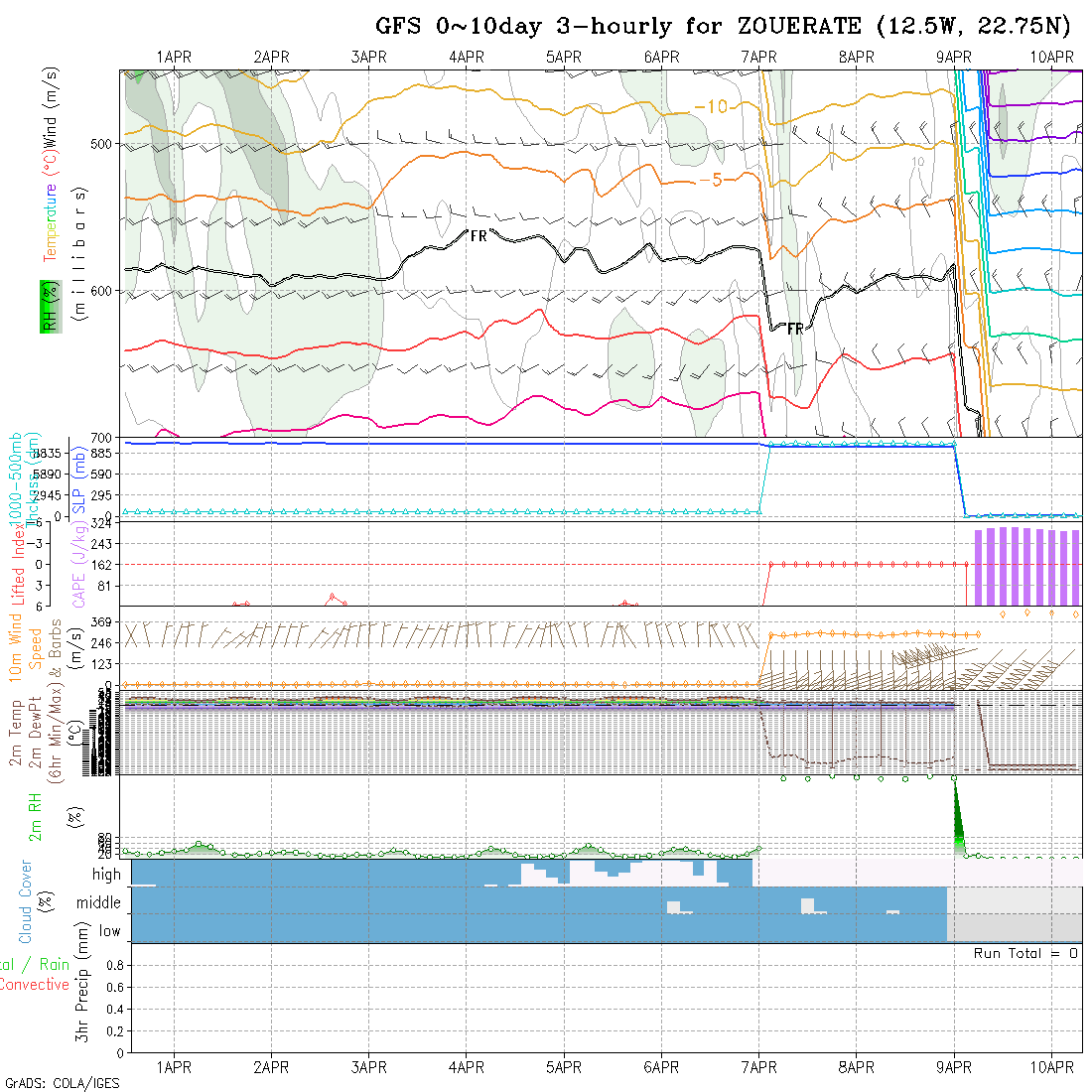1092x1092 pixels.
Task: Click the 700 millibar axis value
Action: click(101, 438)
